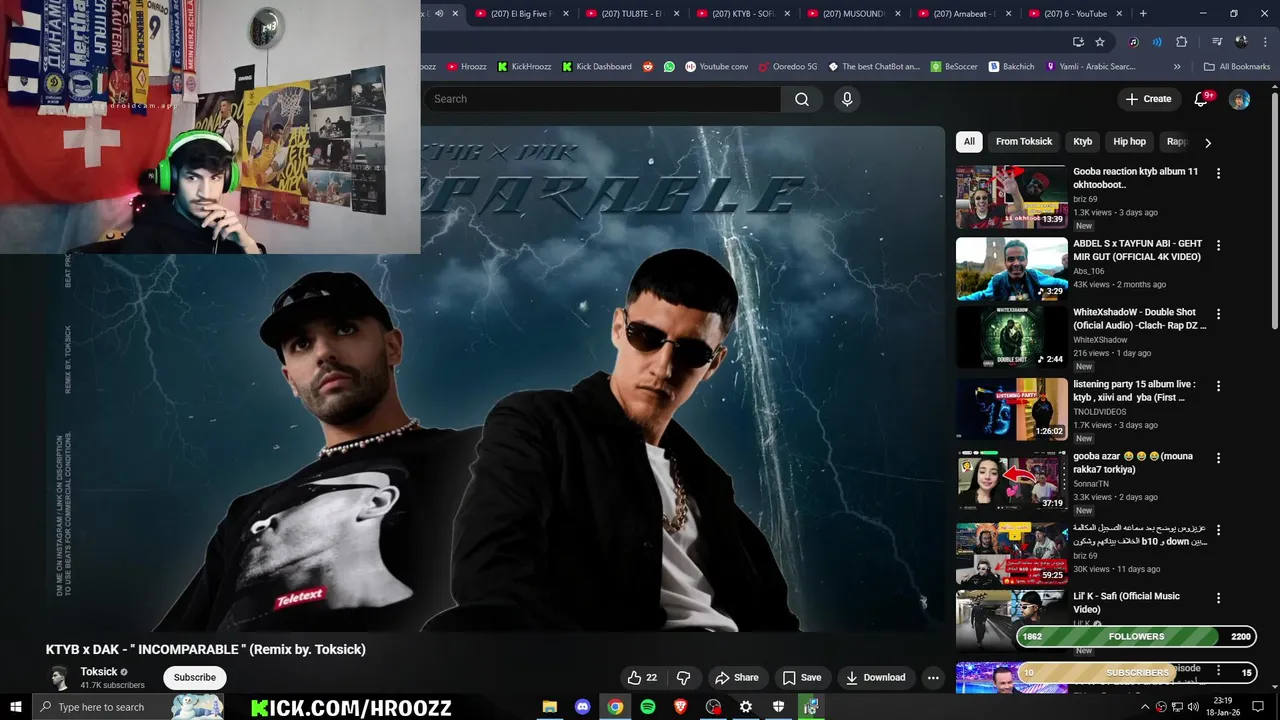Like the video with thumbs up
The height and width of the screenshot is (720, 1280).
pyautogui.click(x=642, y=677)
